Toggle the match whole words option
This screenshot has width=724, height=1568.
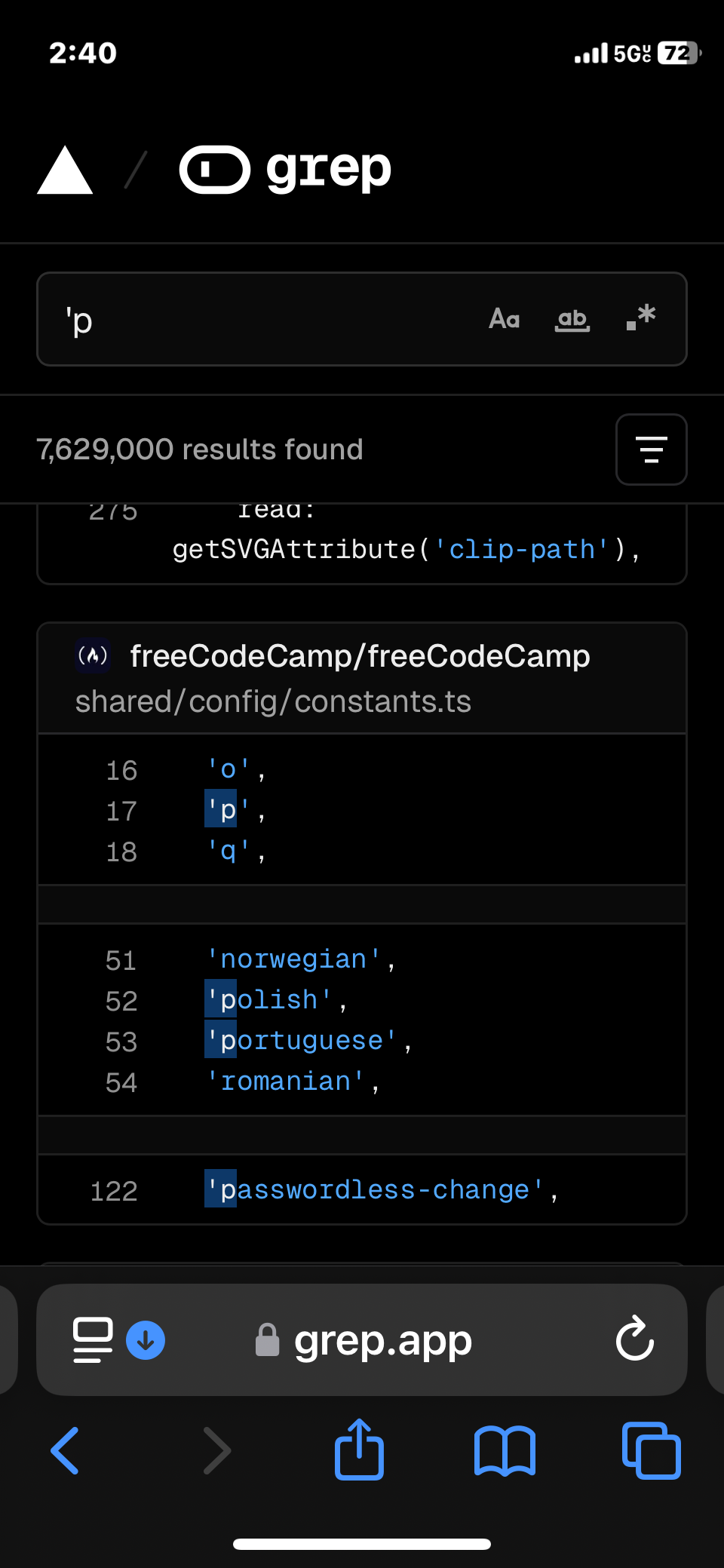[572, 319]
